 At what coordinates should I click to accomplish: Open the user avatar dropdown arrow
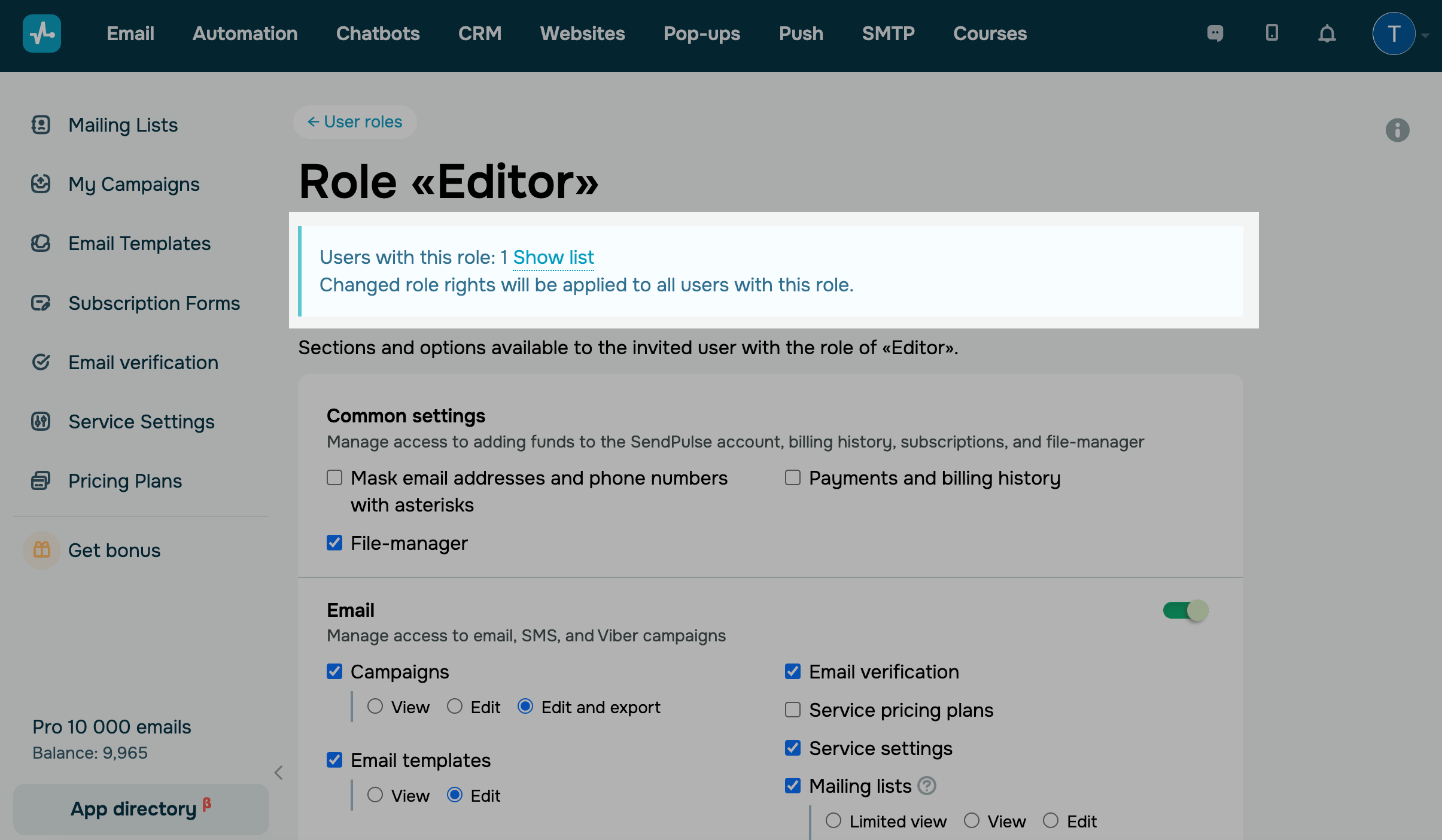click(x=1426, y=35)
